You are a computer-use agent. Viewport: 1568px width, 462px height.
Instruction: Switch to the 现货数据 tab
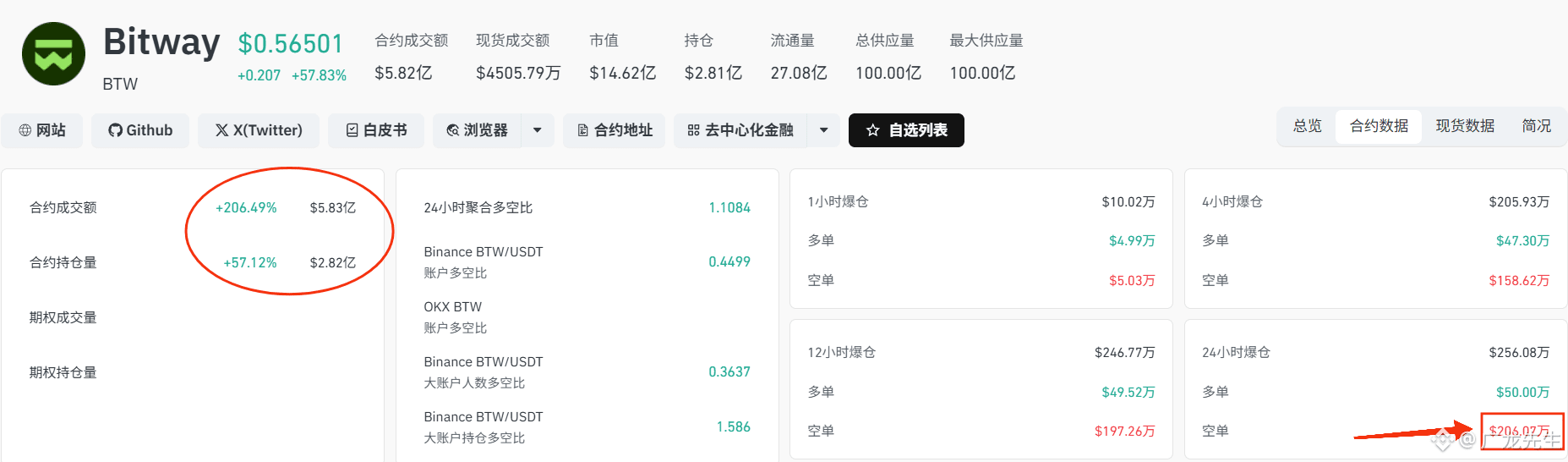tap(1465, 126)
